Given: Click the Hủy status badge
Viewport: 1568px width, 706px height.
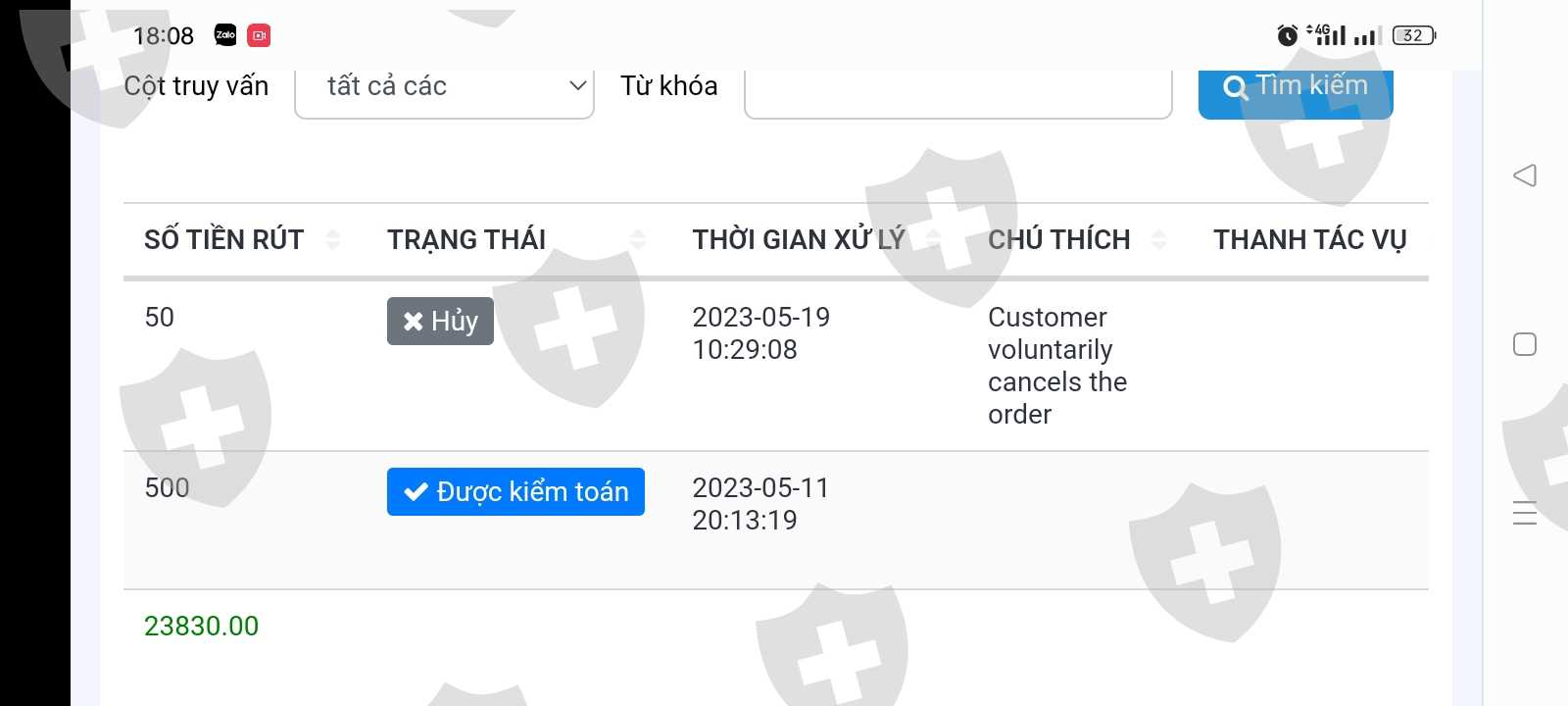Looking at the screenshot, I should click(x=440, y=321).
